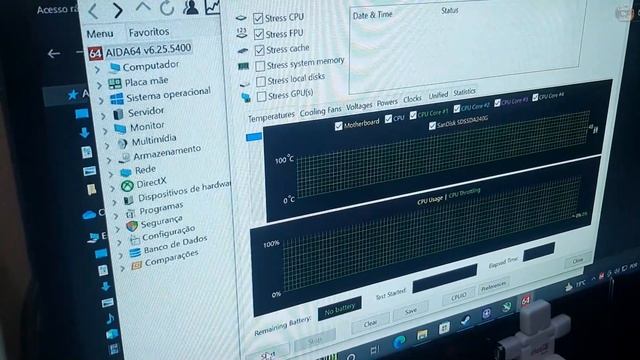Open Microsoft Store from the taskbar
This screenshot has width=640, height=360.
[x=444, y=327]
